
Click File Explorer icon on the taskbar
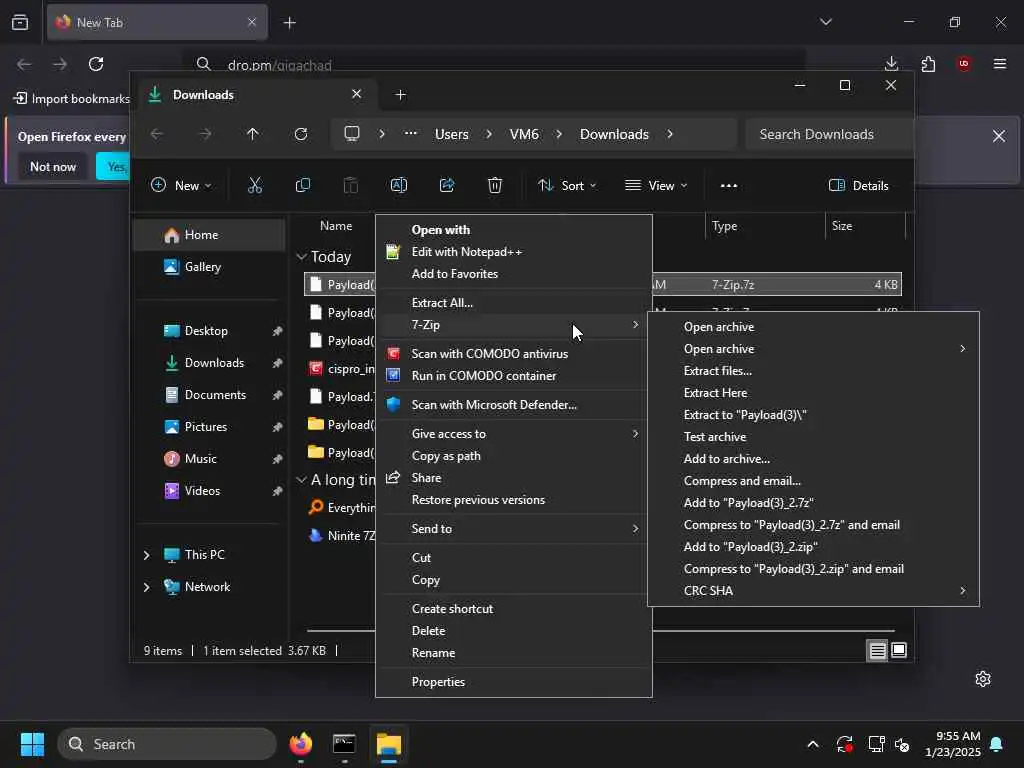pyautogui.click(x=389, y=744)
